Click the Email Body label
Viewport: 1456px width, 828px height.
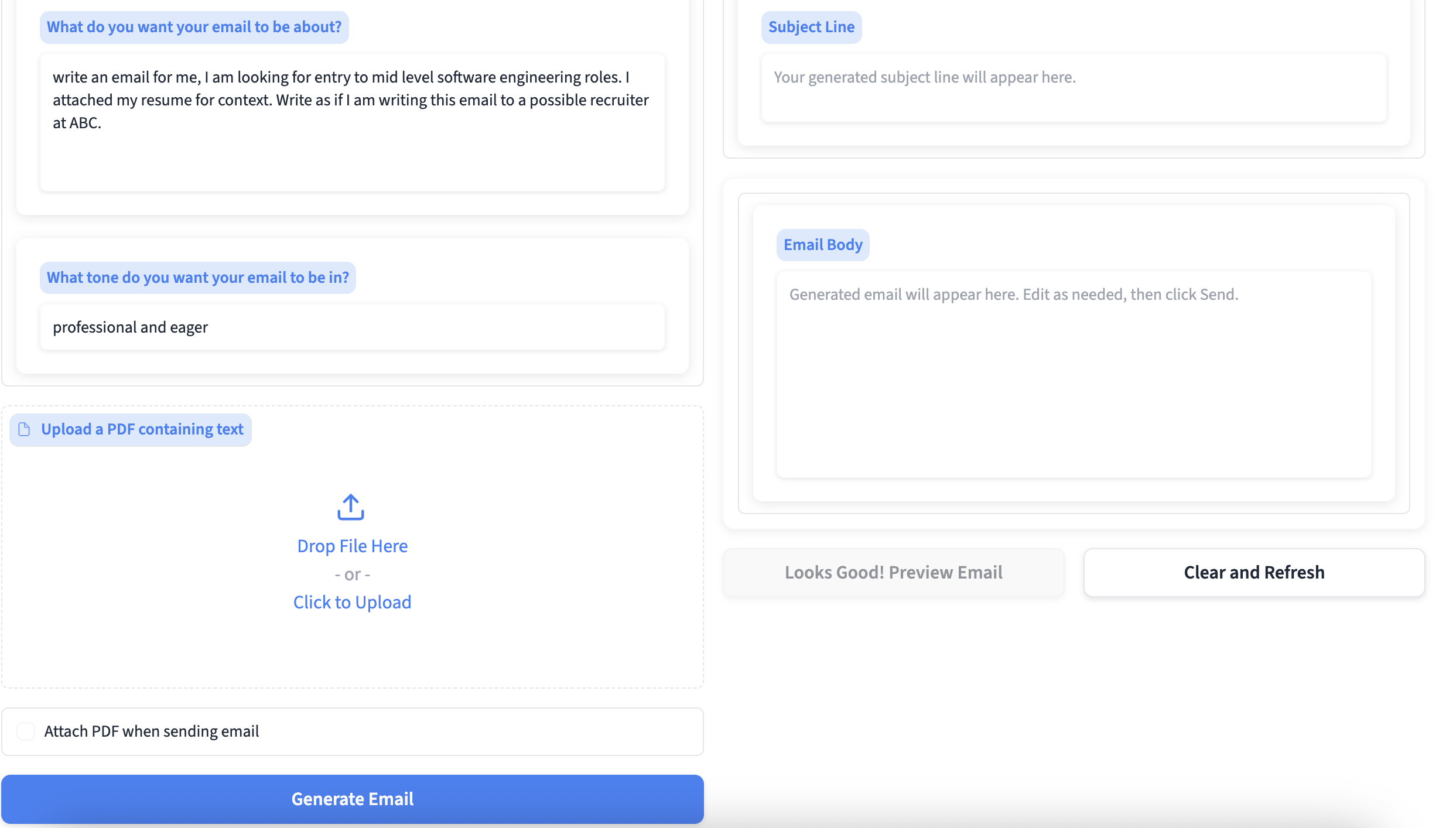tap(823, 245)
